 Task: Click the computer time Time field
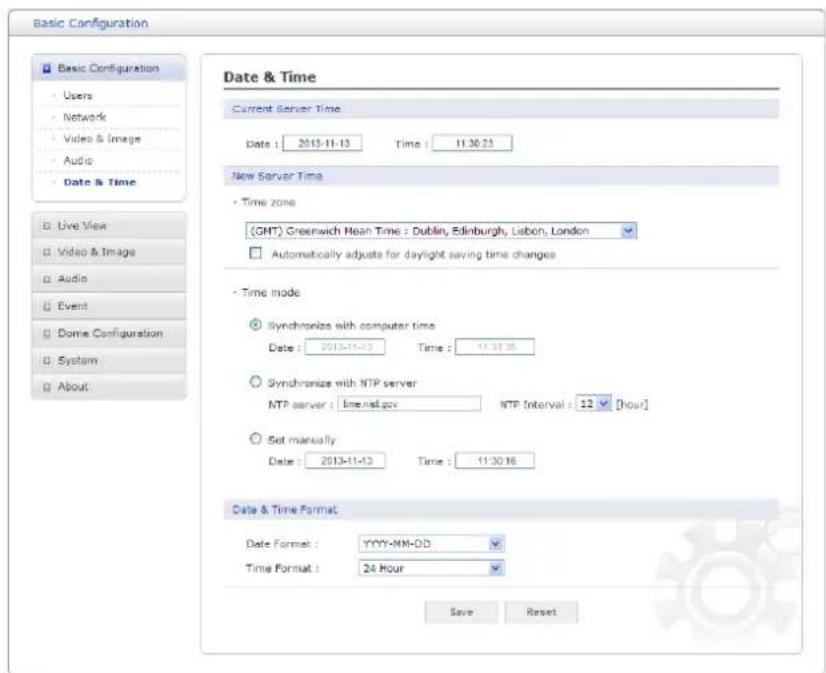coord(495,347)
